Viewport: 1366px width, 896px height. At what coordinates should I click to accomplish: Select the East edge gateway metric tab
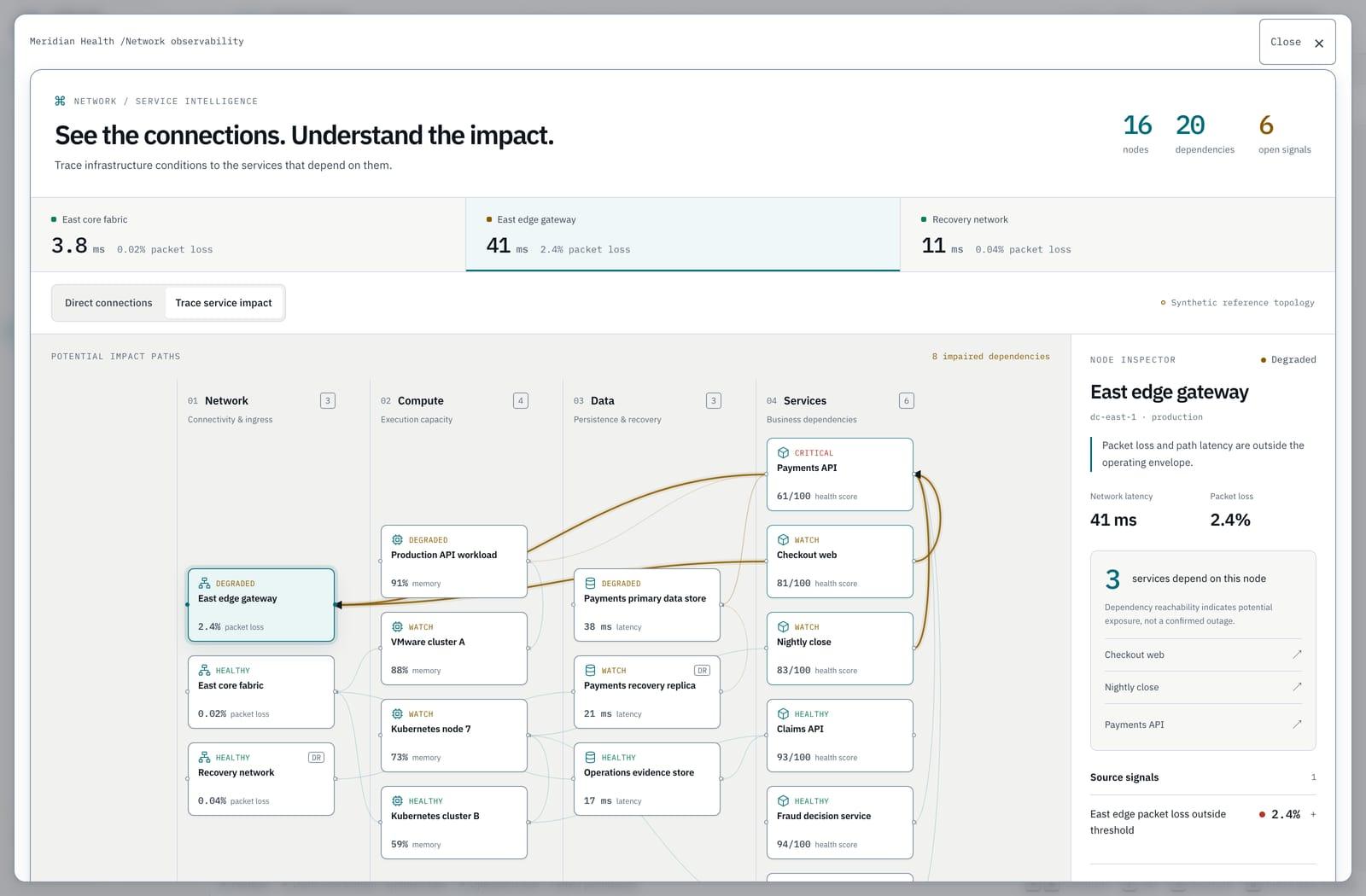pyautogui.click(x=683, y=235)
